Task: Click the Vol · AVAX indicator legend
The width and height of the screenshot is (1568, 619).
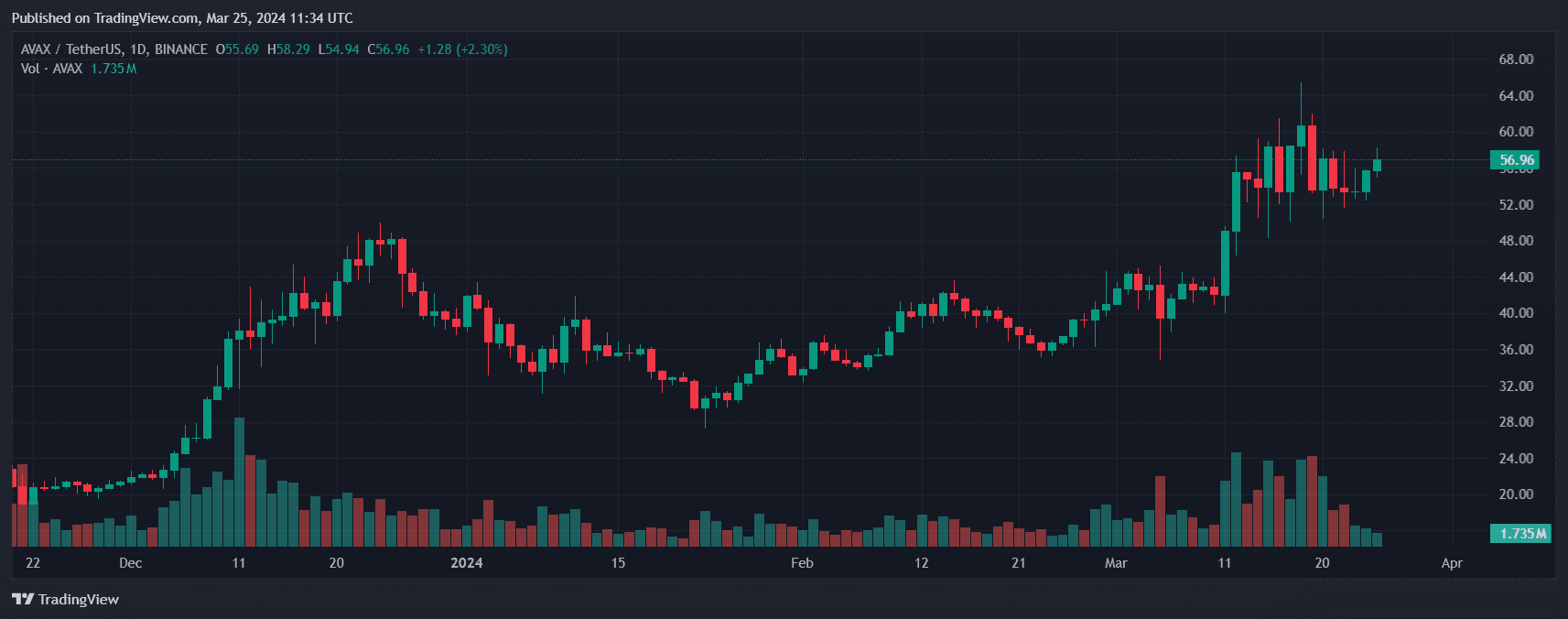Action: [51, 69]
